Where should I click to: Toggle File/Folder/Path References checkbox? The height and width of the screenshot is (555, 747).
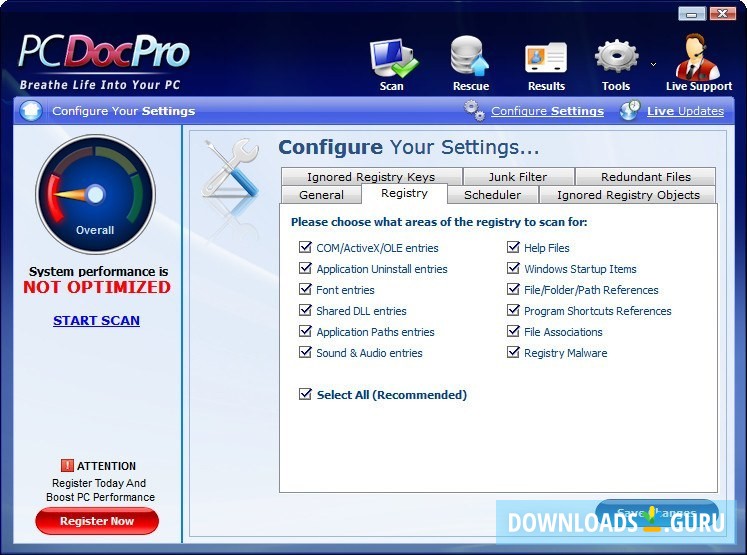[513, 289]
